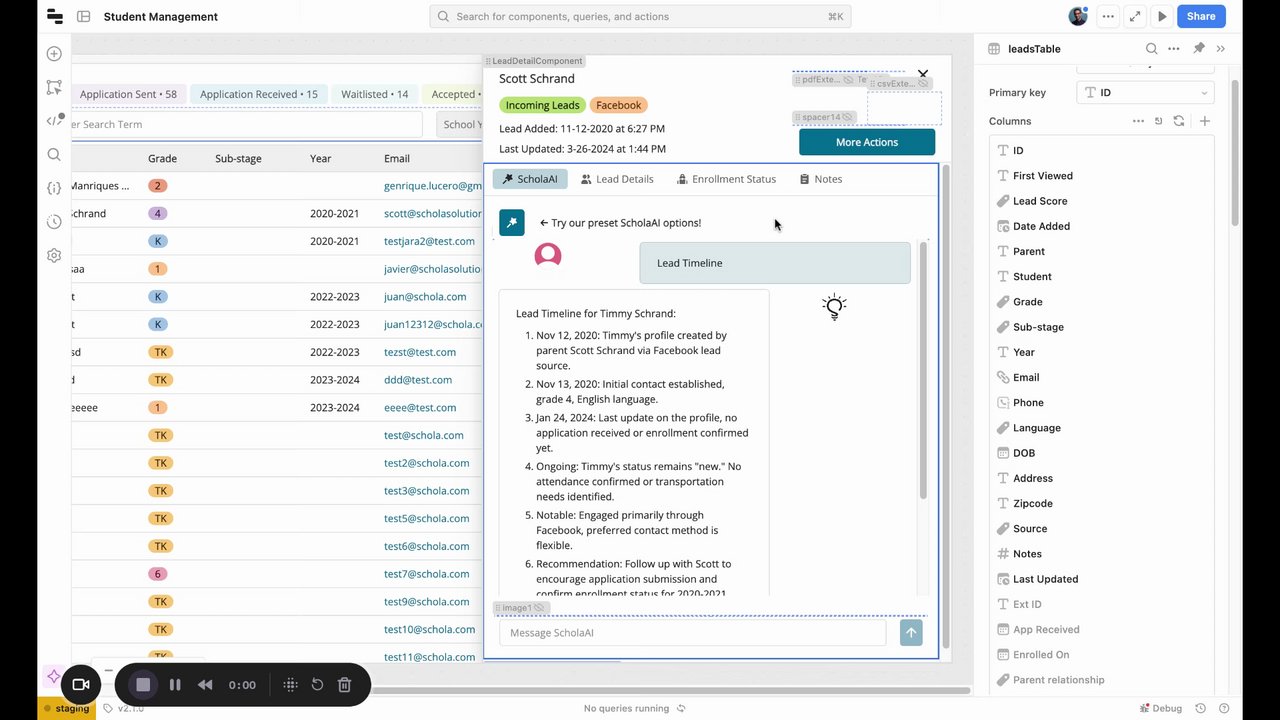The height and width of the screenshot is (720, 1280).
Task: Open the Primary key ID dropdown
Action: [1145, 93]
